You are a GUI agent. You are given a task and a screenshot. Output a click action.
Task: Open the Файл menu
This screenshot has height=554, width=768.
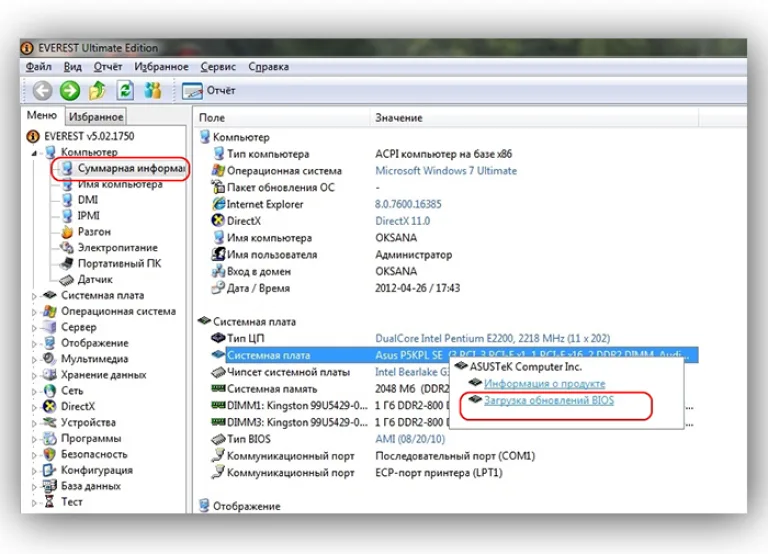click(38, 67)
